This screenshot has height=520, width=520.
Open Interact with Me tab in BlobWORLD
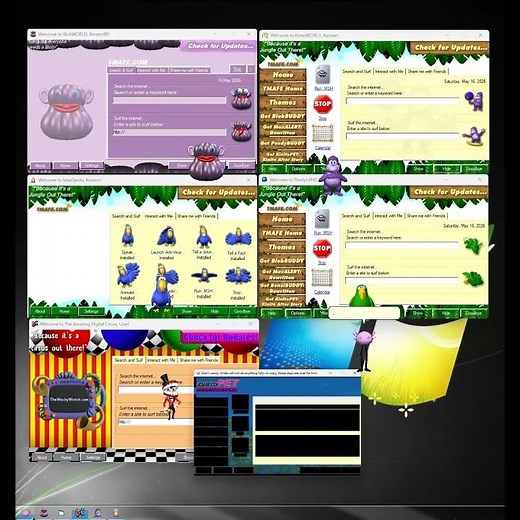[x=152, y=70]
